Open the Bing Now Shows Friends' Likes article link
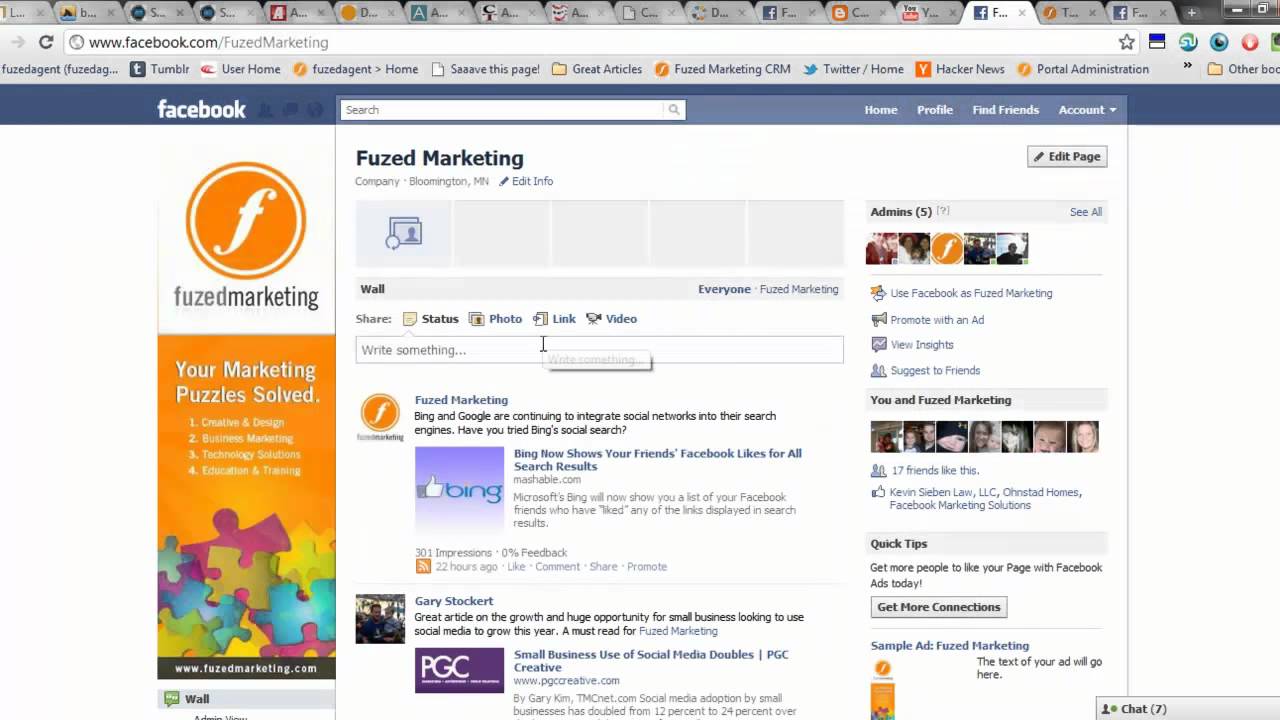Image resolution: width=1280 pixels, height=720 pixels. tap(658, 460)
